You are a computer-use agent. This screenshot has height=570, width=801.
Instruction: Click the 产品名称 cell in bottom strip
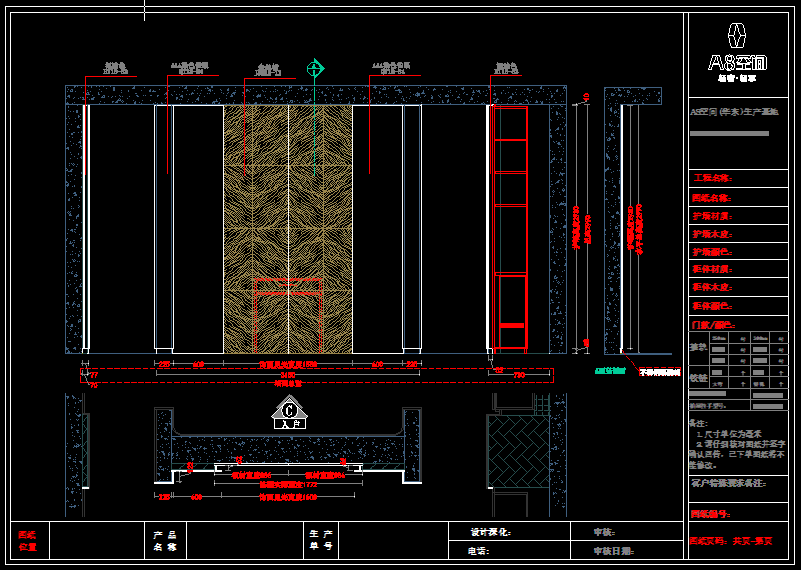[x=164, y=541]
